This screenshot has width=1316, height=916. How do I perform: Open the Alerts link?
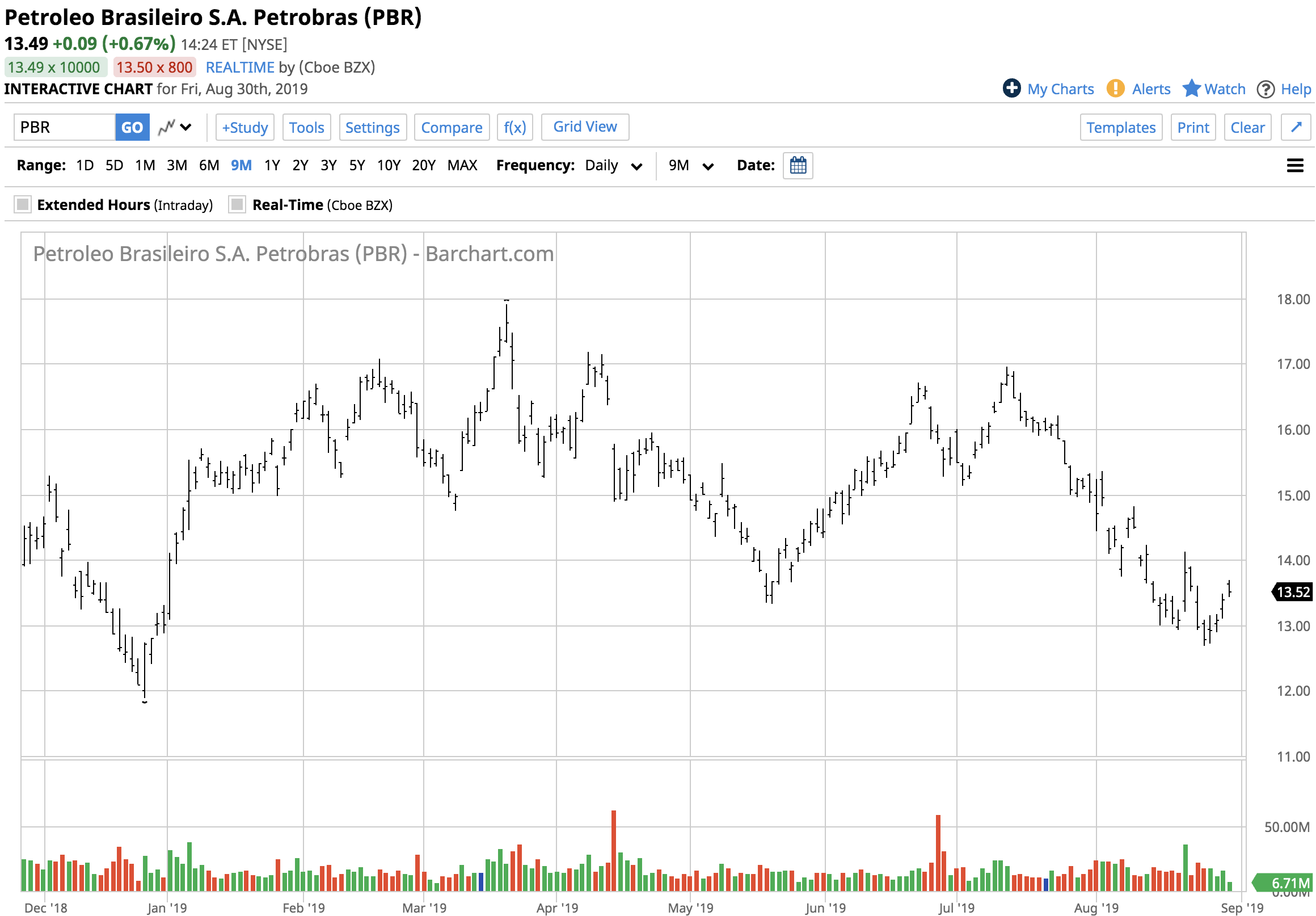[1150, 89]
